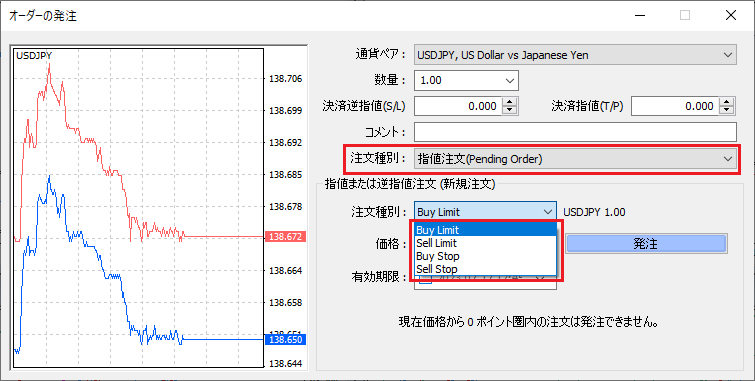
Task: Select Buy Limit from the list
Action: click(485, 230)
